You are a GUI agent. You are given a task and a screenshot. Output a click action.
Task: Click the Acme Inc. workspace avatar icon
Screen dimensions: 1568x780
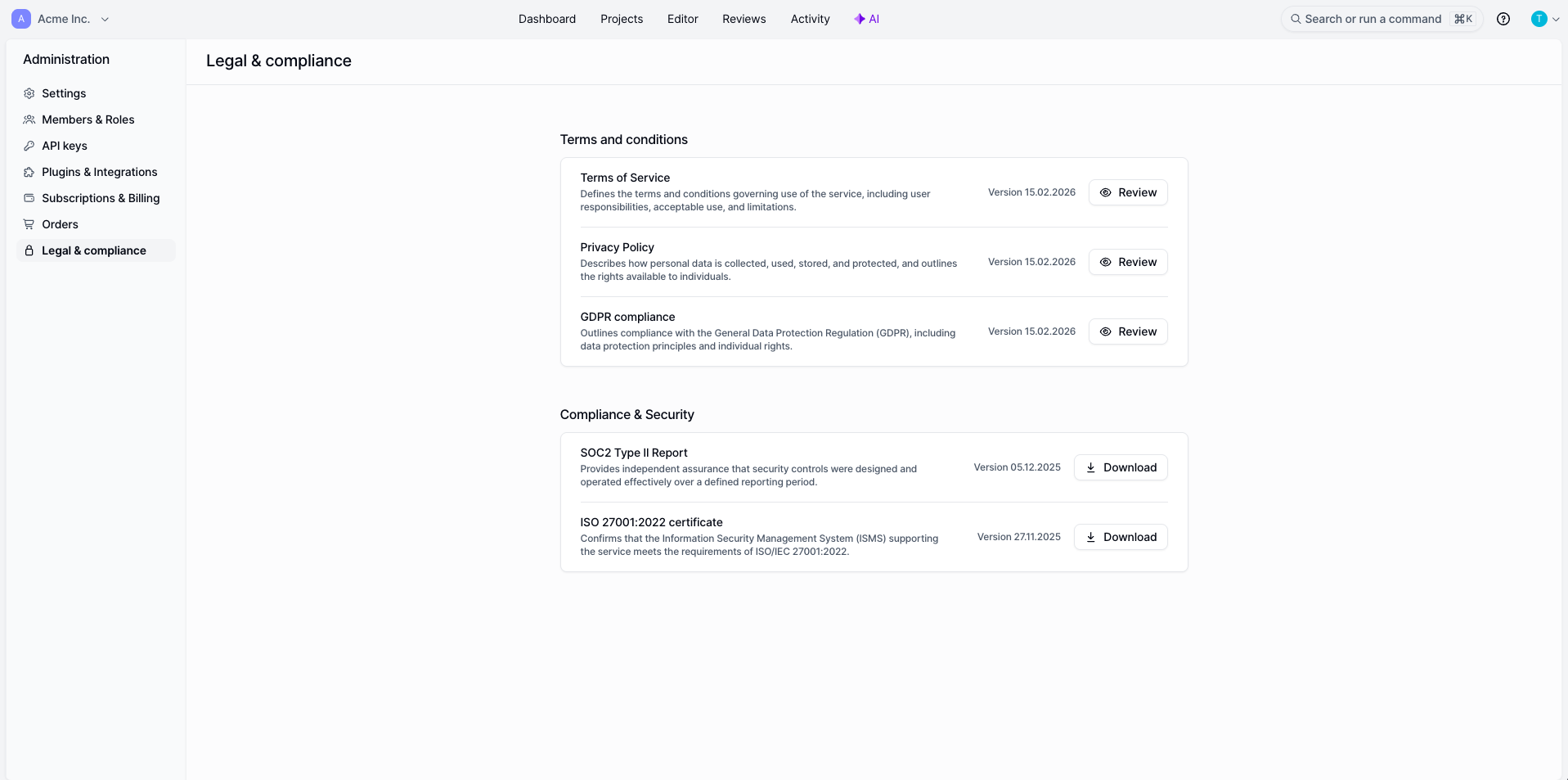(21, 19)
